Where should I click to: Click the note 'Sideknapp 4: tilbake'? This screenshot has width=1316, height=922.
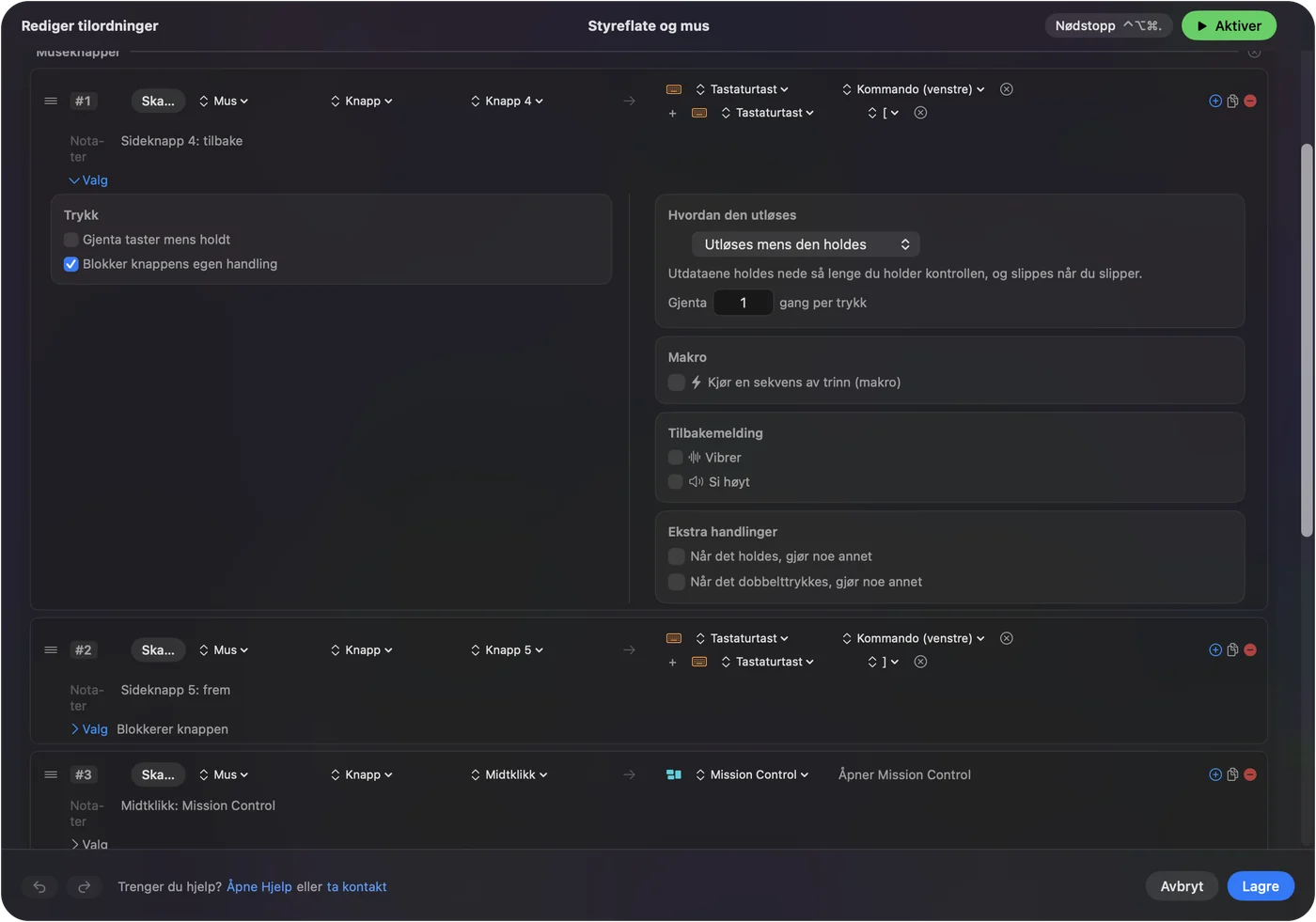pos(181,141)
